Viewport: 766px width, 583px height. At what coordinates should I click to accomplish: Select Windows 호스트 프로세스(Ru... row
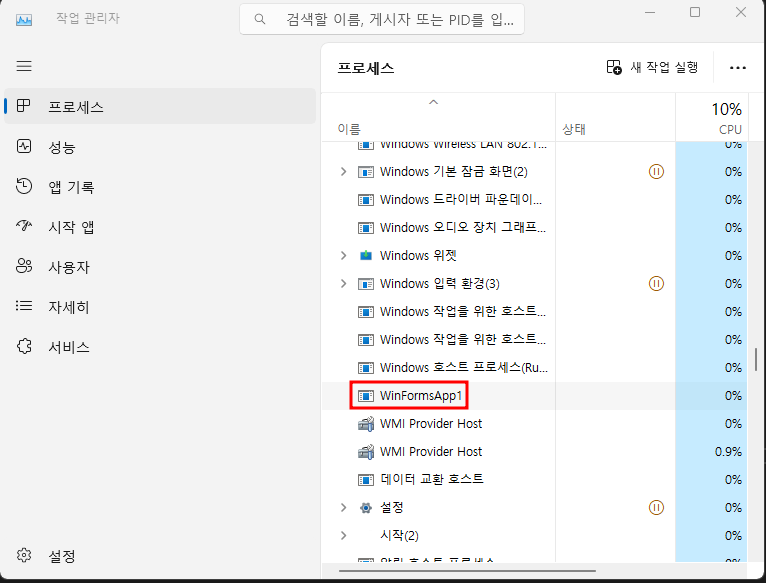pos(534,367)
